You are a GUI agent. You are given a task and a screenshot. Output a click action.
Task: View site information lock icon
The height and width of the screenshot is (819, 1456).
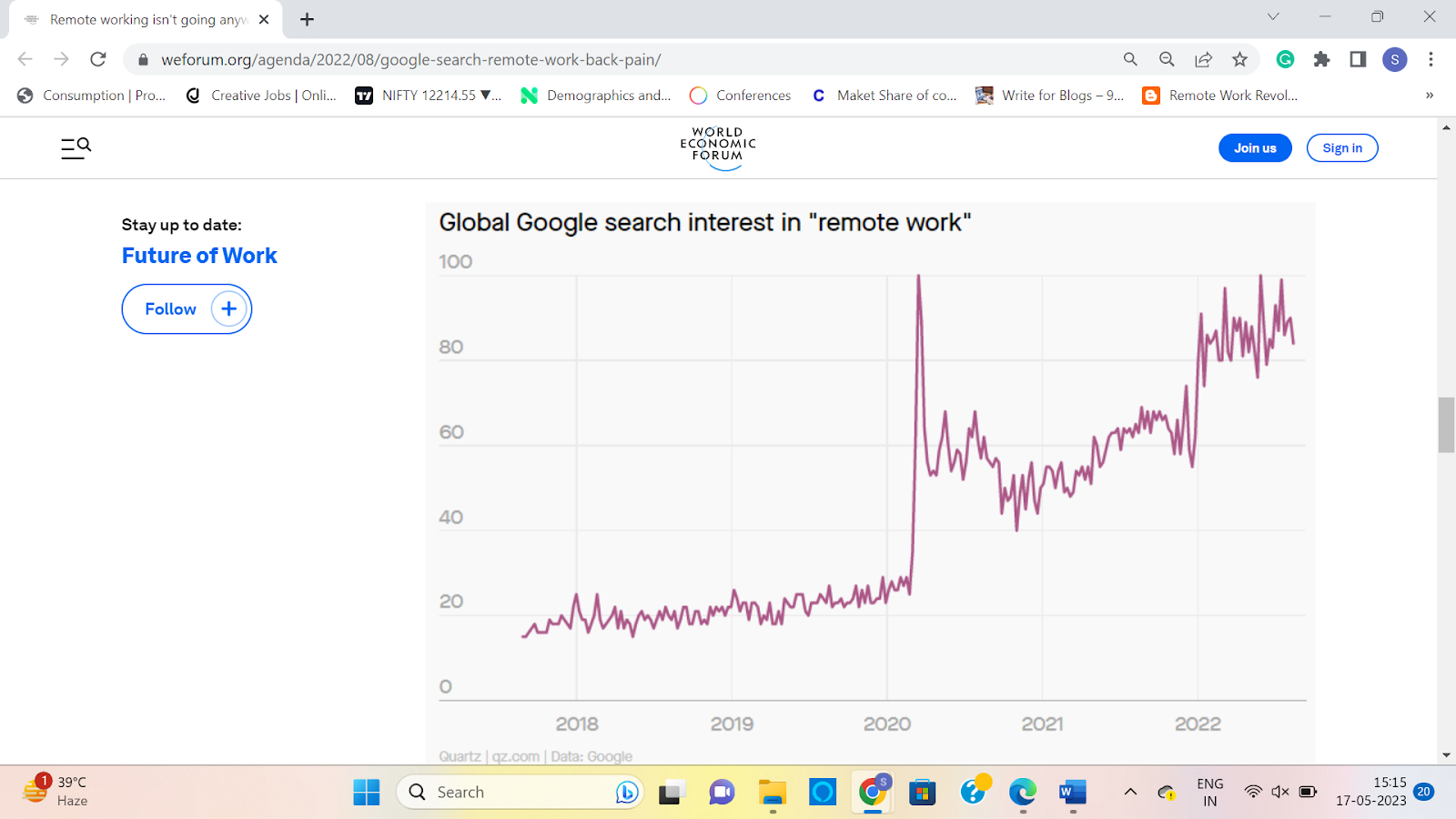(143, 60)
